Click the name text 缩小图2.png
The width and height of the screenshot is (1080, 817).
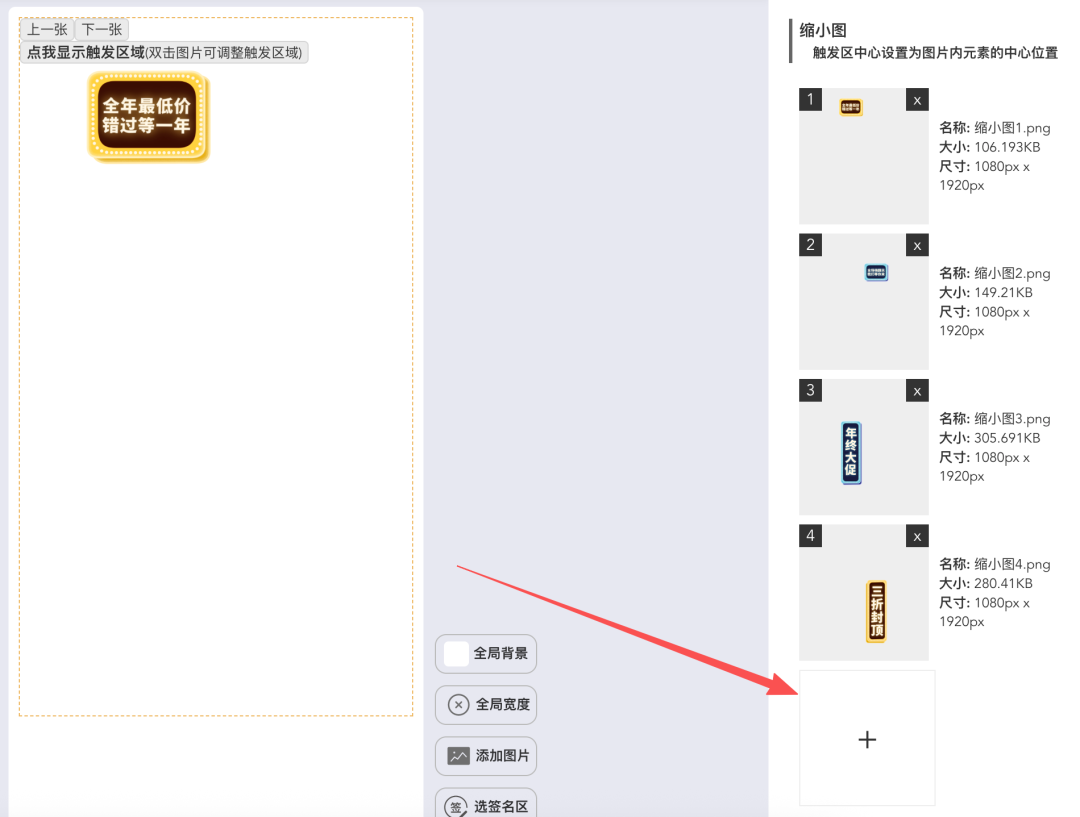1012,273
